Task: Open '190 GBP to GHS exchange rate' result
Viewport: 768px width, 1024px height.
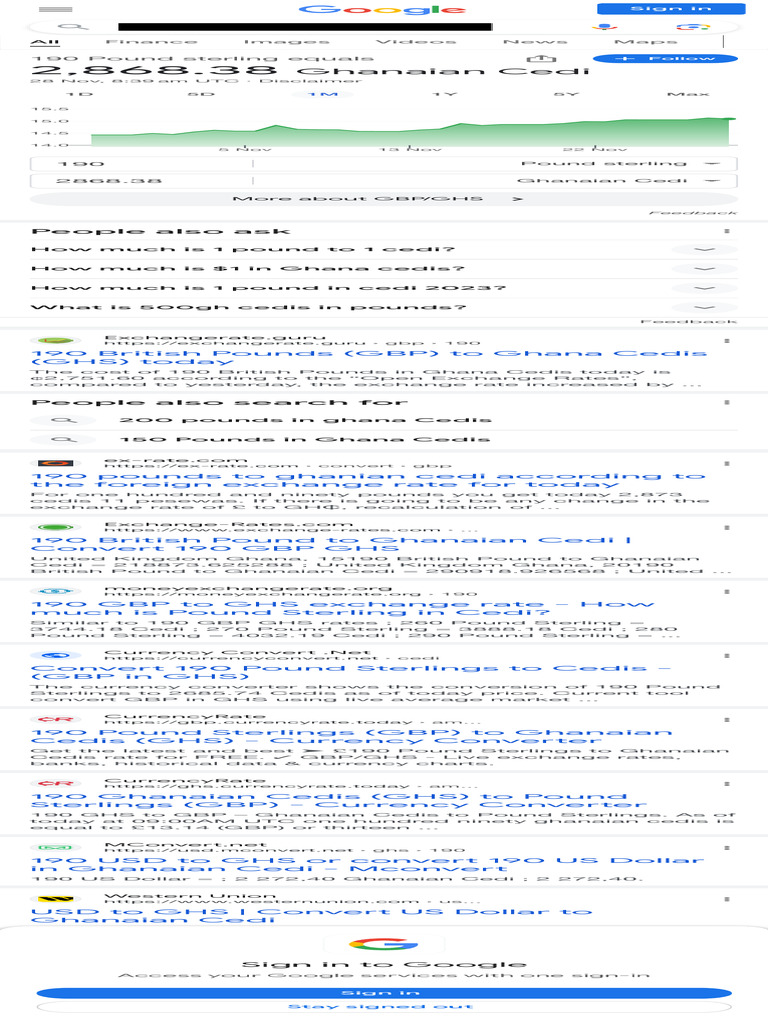Action: coord(343,608)
